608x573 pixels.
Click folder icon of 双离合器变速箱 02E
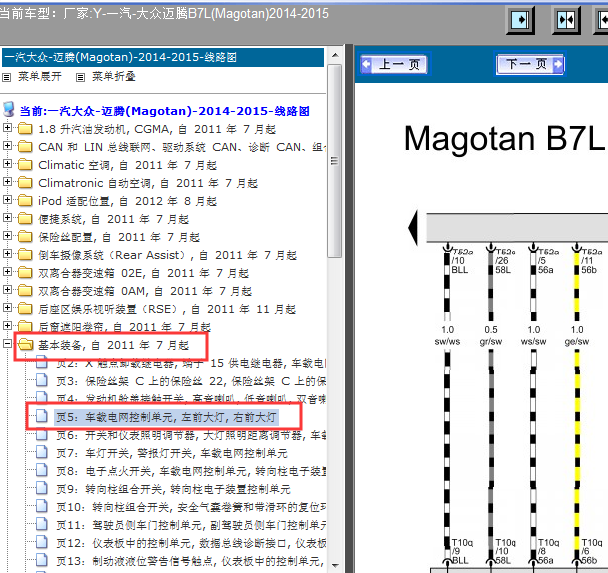[25, 273]
